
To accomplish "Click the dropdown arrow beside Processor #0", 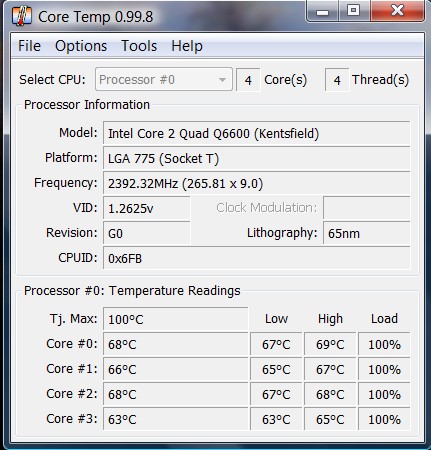I will [x=222, y=80].
